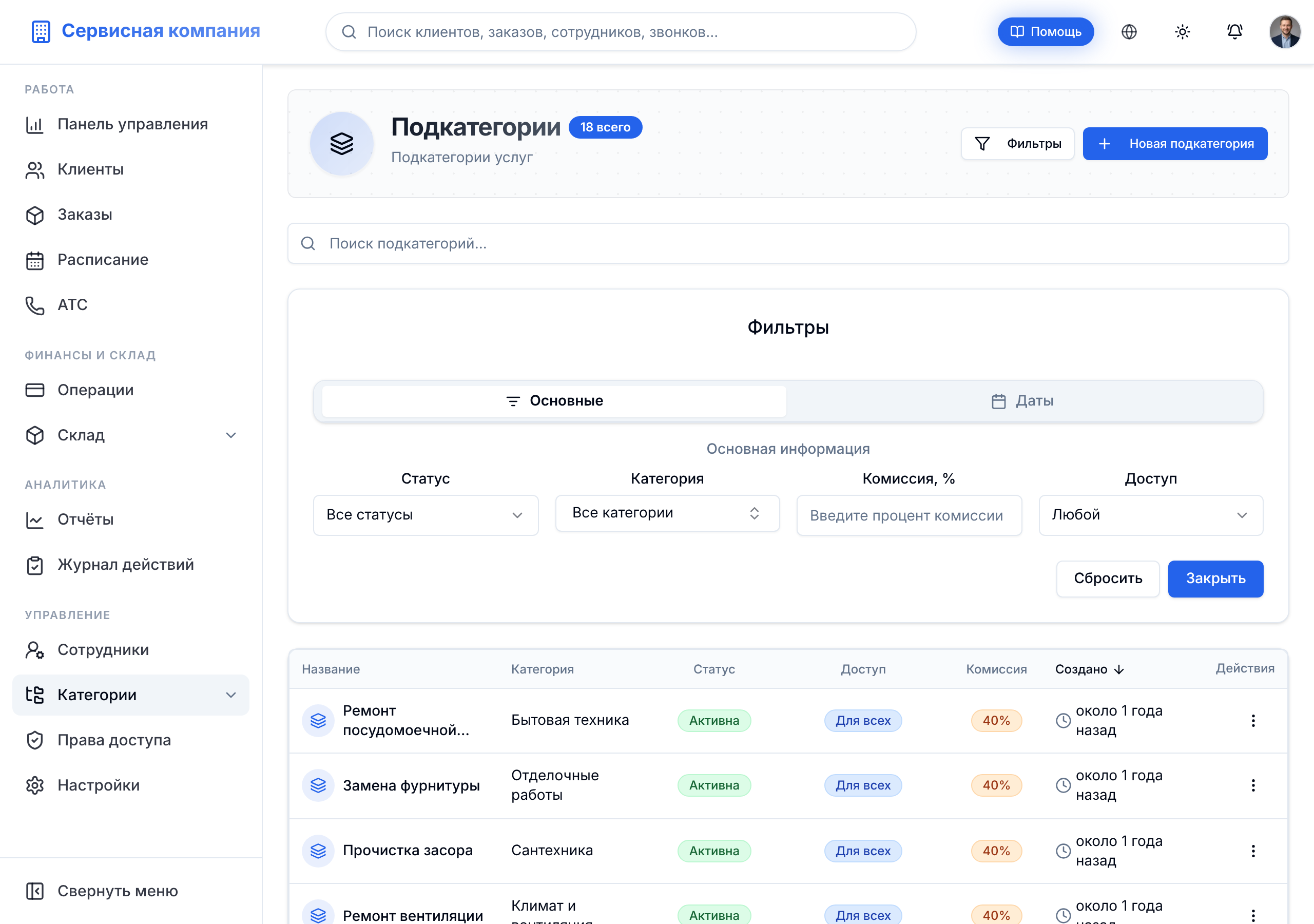The width and height of the screenshot is (1314, 924).
Task: Open Сотрудники management page
Action: pos(131,650)
